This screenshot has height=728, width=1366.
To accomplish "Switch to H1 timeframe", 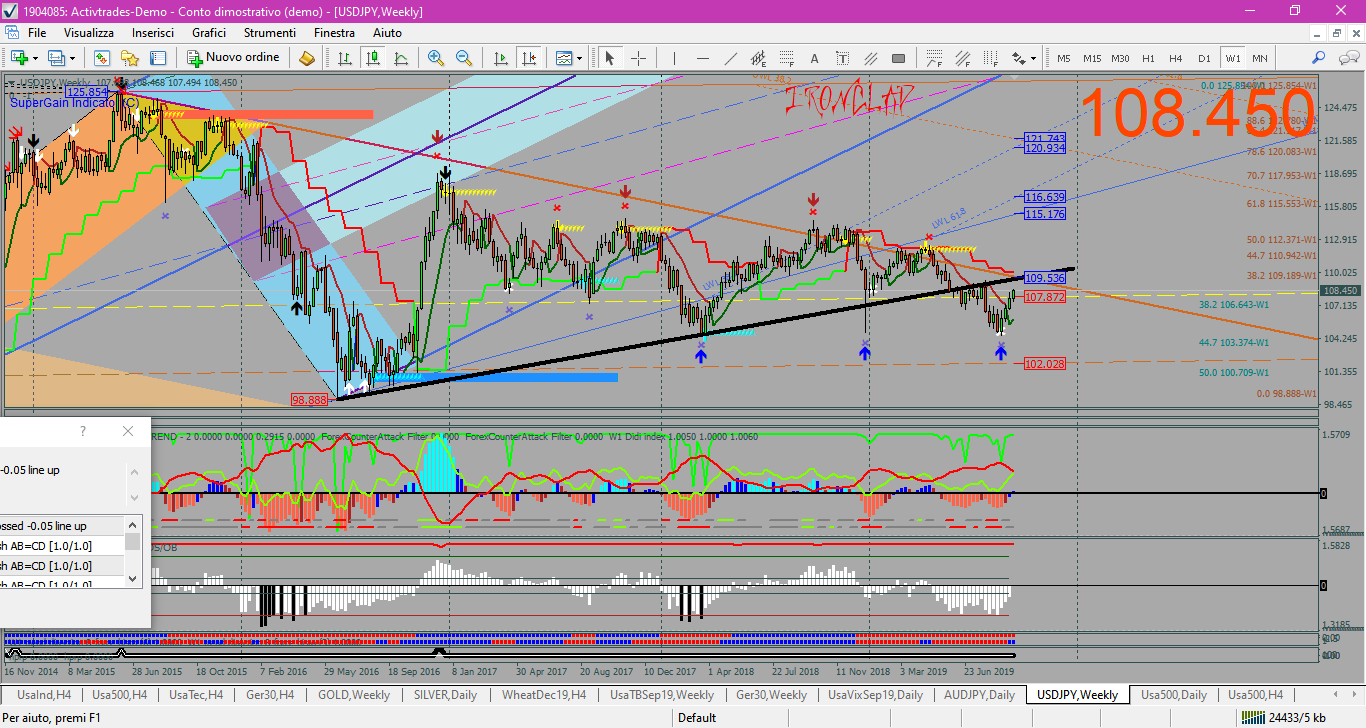I will (x=1148, y=58).
